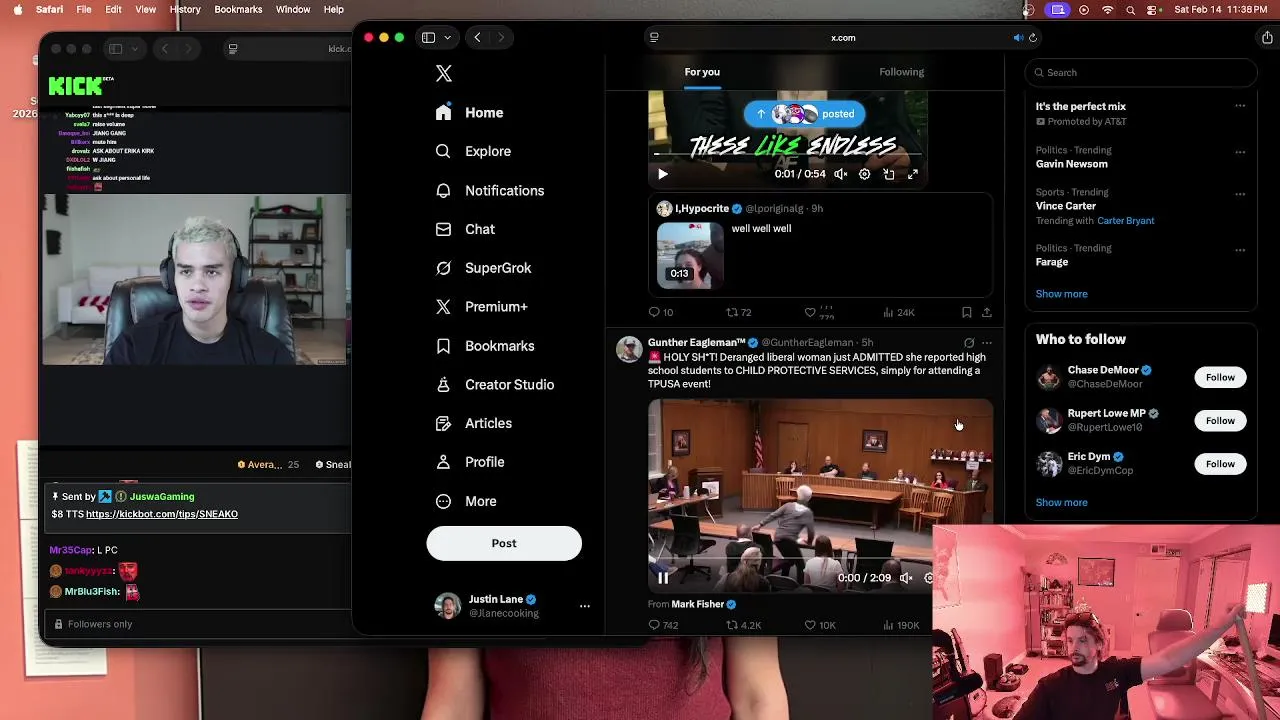Enter fullscreen on the 0:54 video

(x=913, y=174)
